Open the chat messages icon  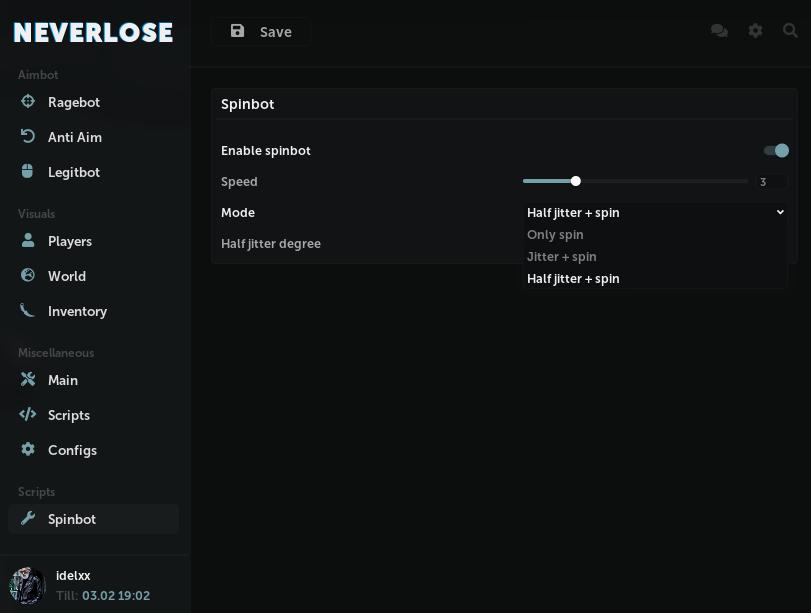[719, 31]
